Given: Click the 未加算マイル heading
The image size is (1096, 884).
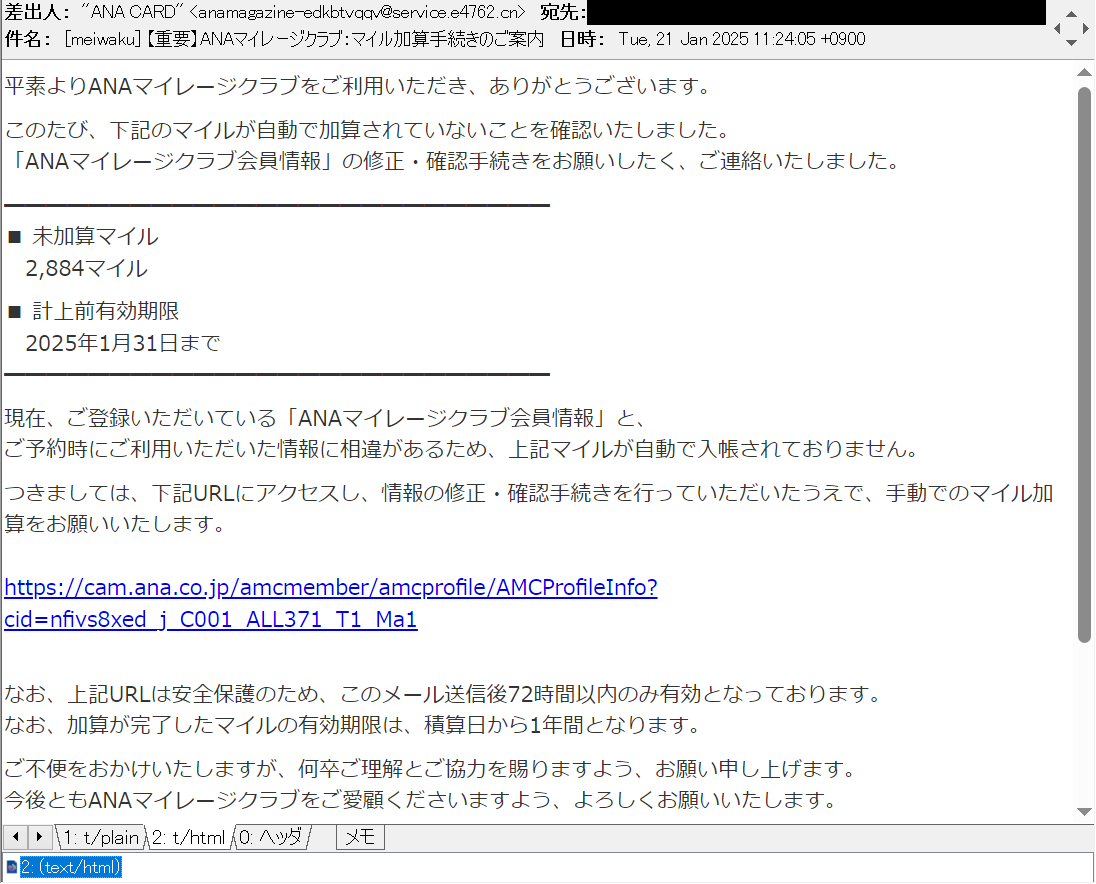Looking at the screenshot, I should click(95, 236).
